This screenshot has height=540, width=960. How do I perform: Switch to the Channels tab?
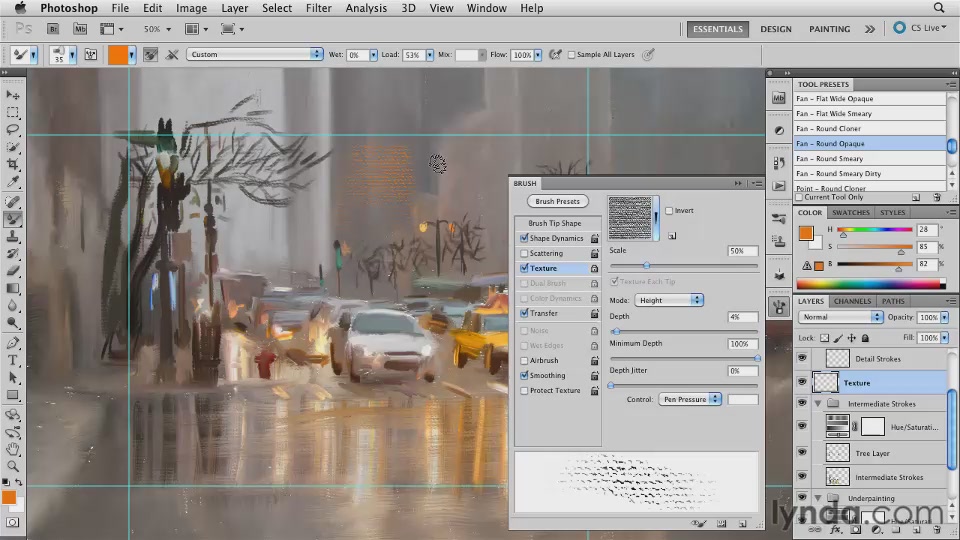852,301
